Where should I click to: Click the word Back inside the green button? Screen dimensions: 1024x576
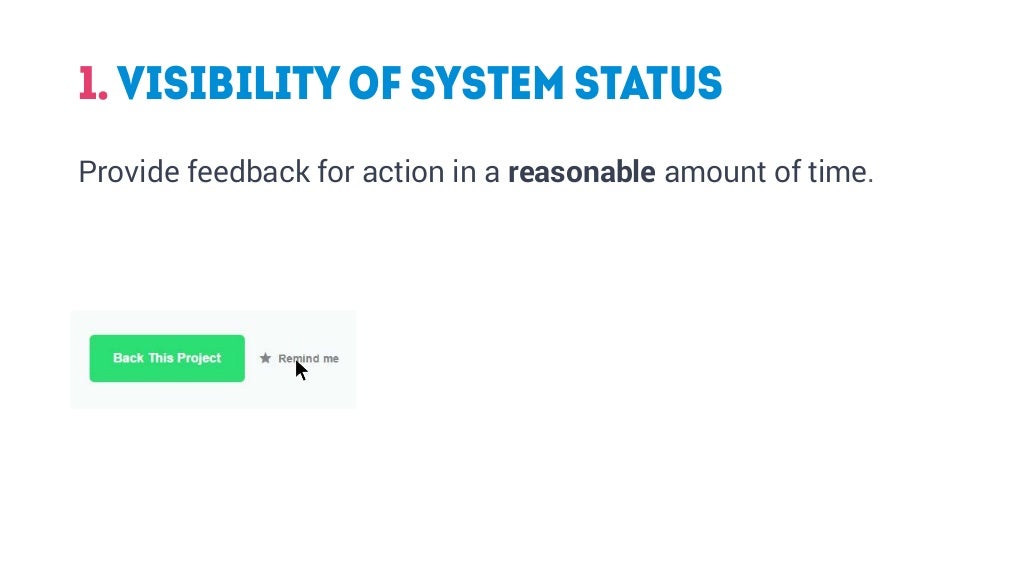(128, 358)
